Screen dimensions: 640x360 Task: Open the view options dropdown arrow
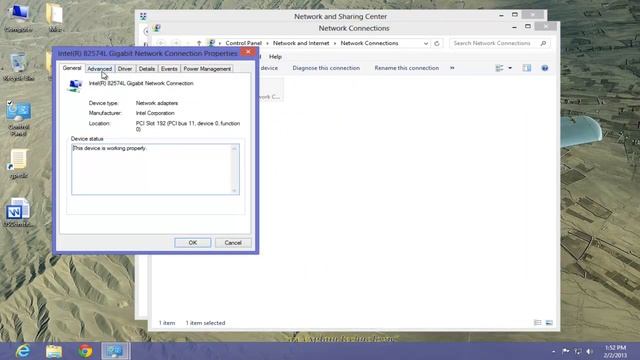(x=510, y=68)
